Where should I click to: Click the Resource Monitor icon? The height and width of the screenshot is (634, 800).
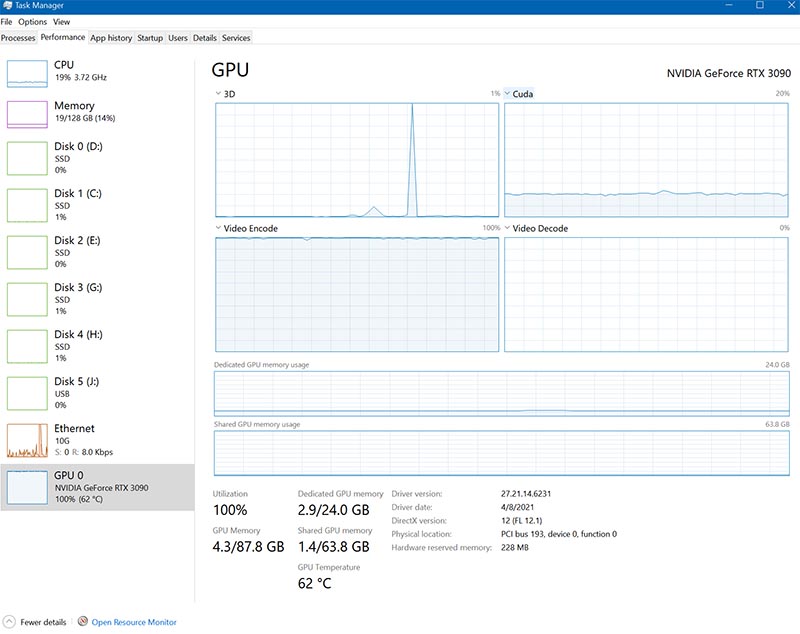click(83, 621)
